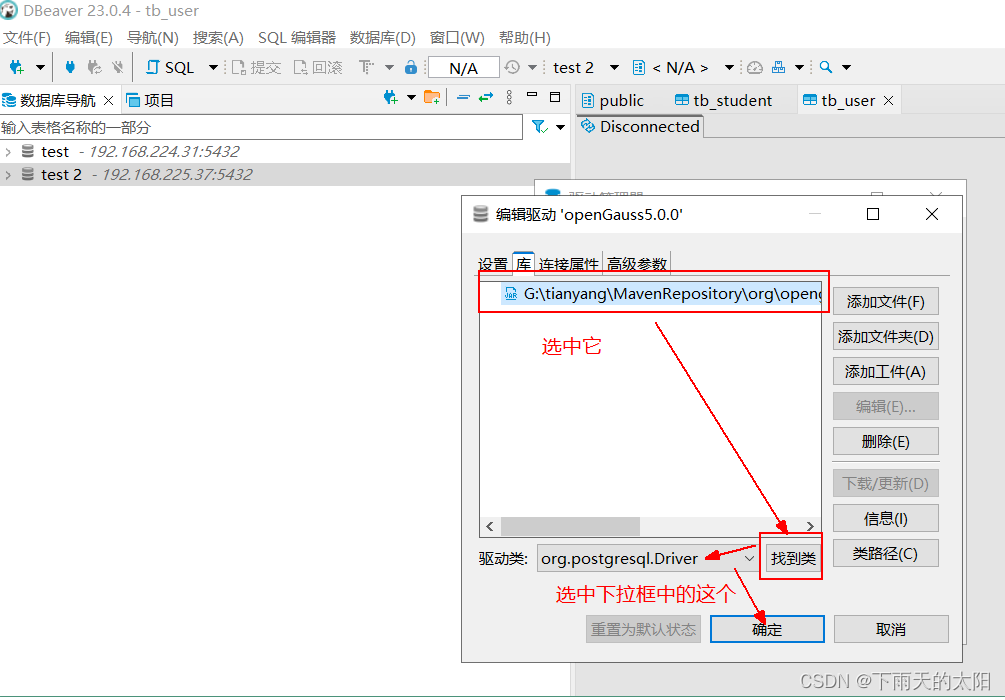Open the 帮助(H) menu
The height and width of the screenshot is (700, 1005).
(525, 38)
